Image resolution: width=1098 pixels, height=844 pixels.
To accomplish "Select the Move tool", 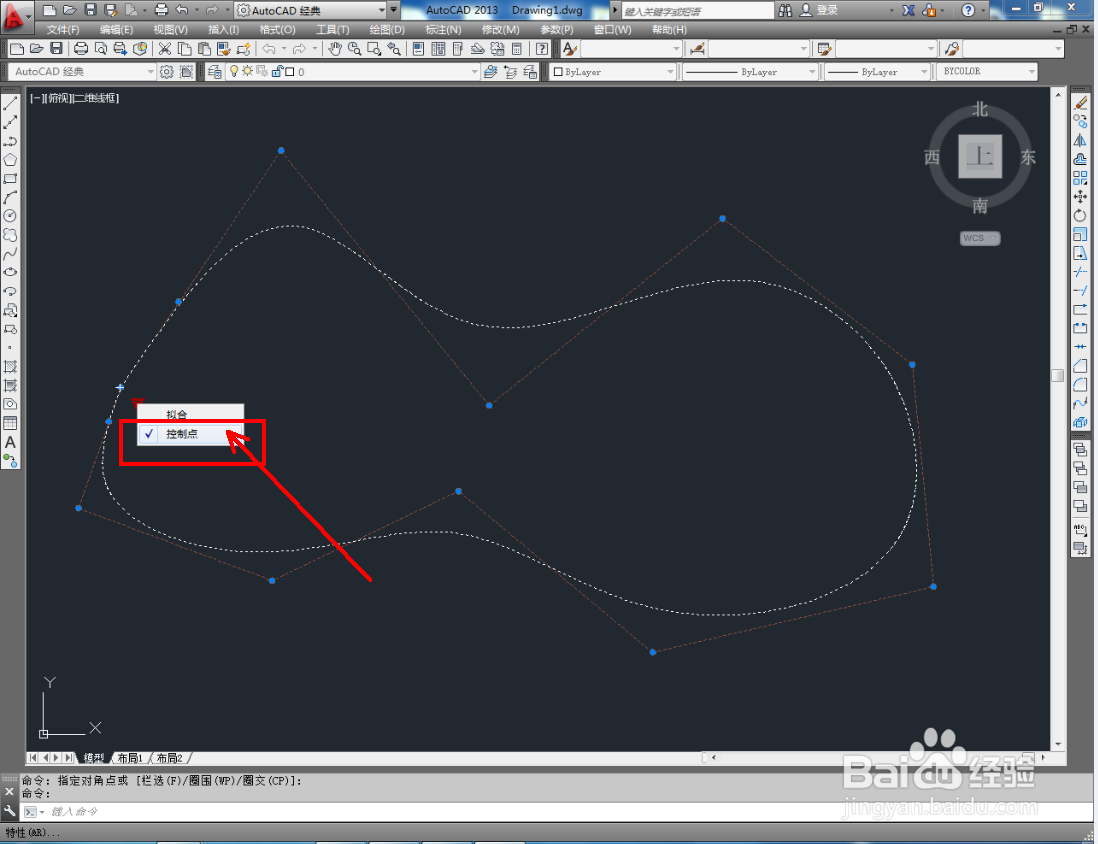I will tap(1080, 197).
